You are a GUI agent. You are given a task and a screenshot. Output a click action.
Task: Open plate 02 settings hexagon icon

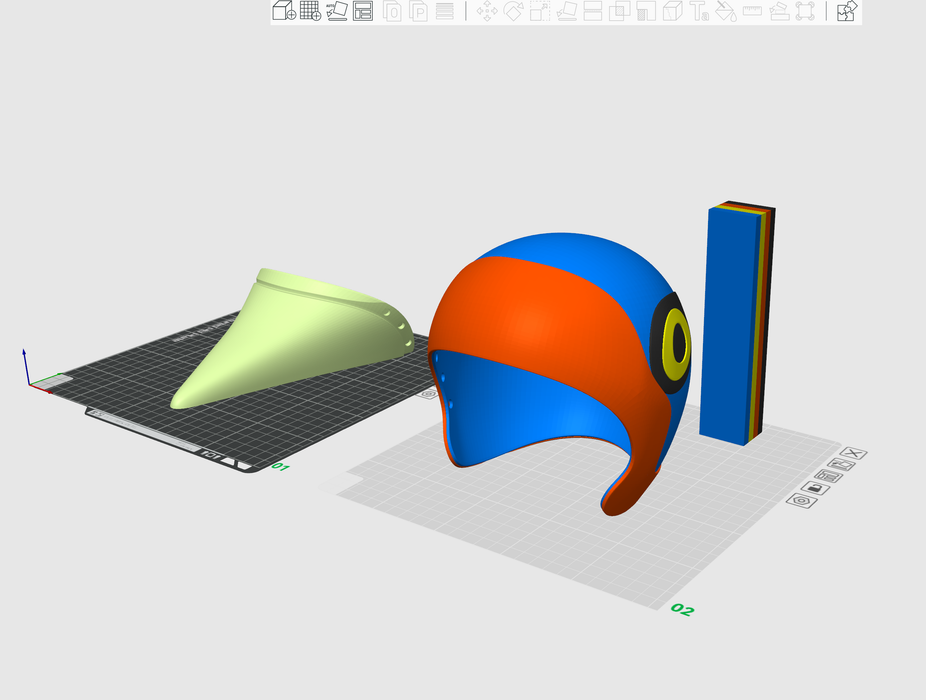801,499
